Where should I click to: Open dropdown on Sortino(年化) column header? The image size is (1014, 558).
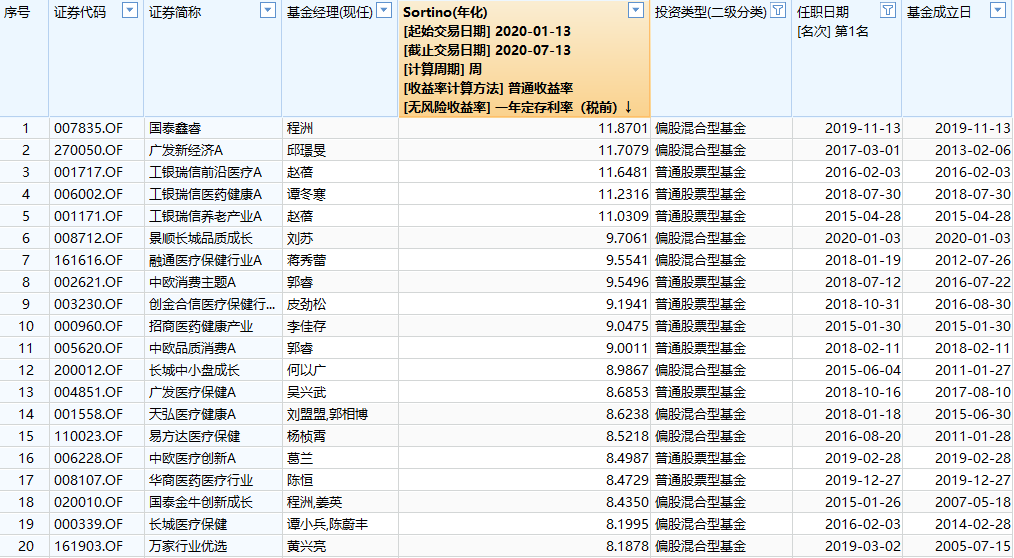(636, 10)
